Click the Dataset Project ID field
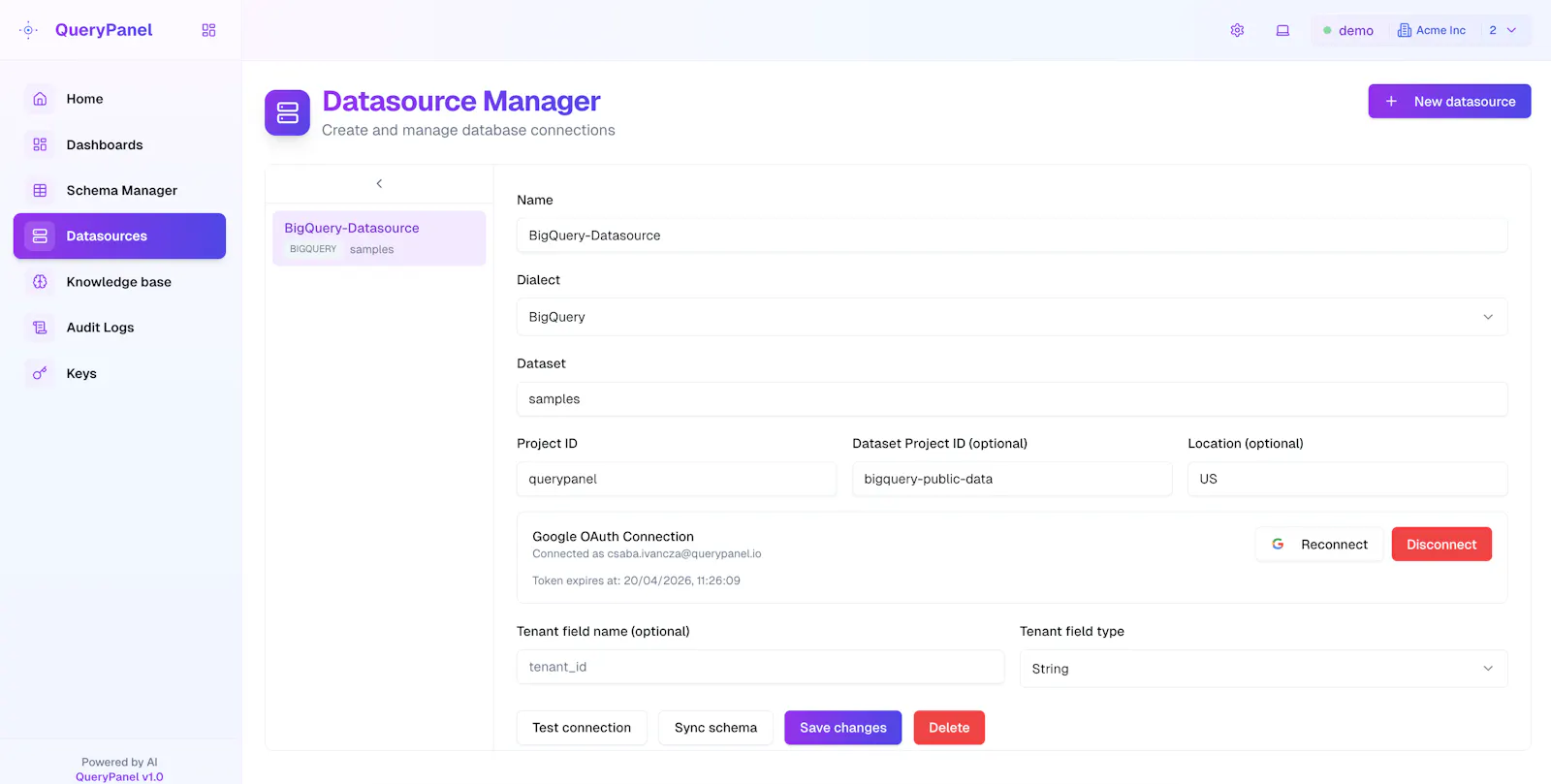The height and width of the screenshot is (784, 1551). (x=1012, y=479)
